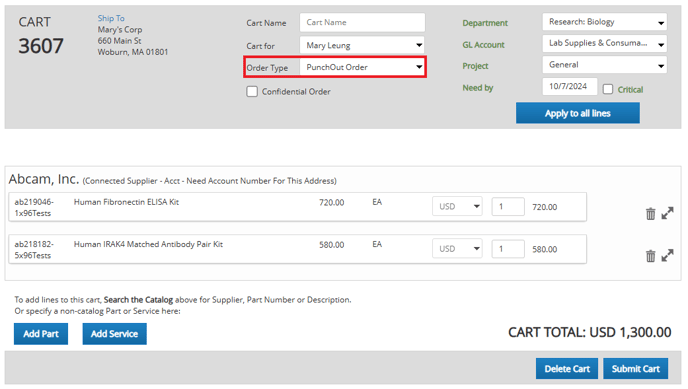
Task: Click the Need by field label
Action: tap(477, 88)
